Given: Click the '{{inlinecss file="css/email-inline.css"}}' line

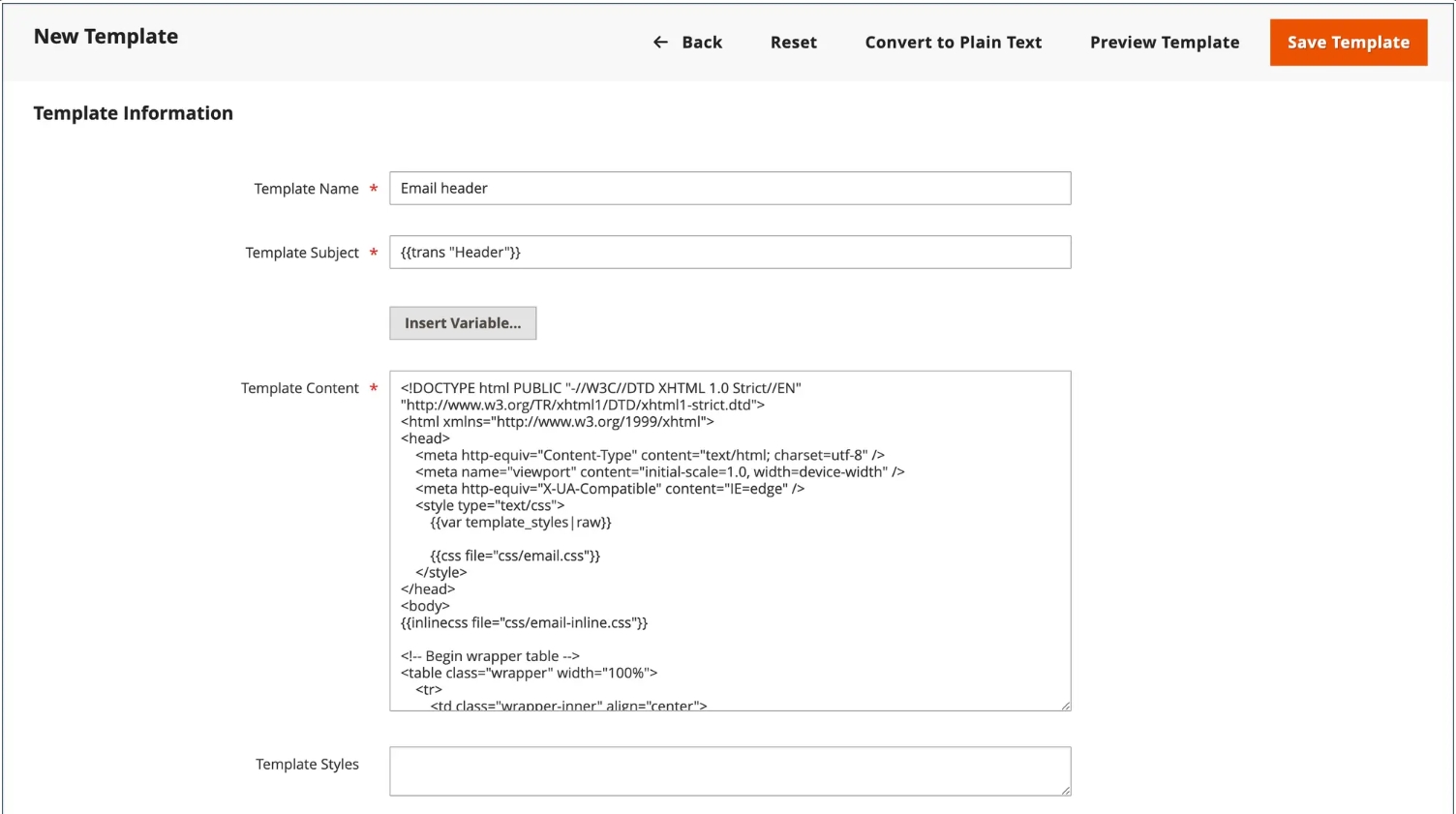Looking at the screenshot, I should tap(524, 622).
